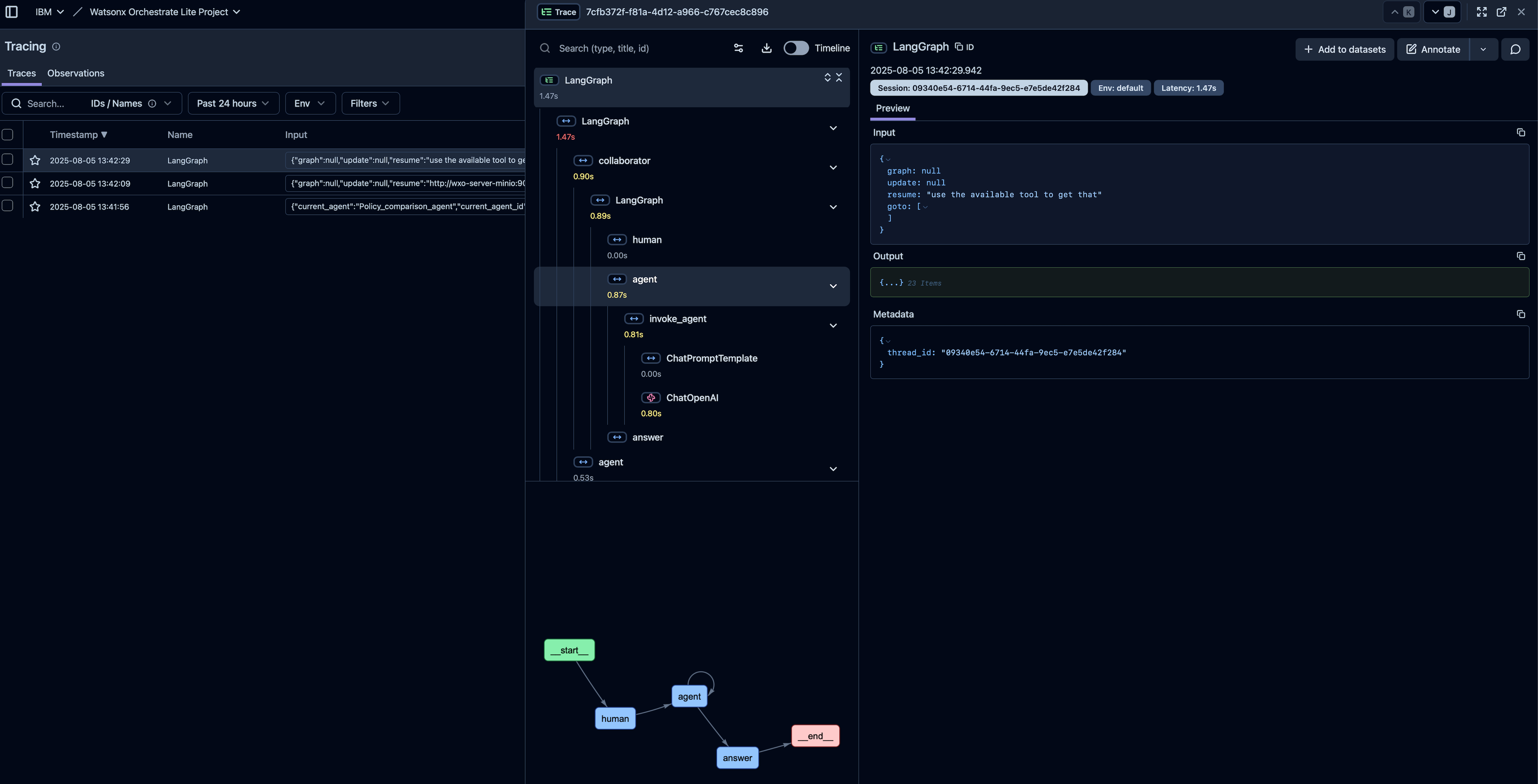Click the trace download icon

(766, 48)
